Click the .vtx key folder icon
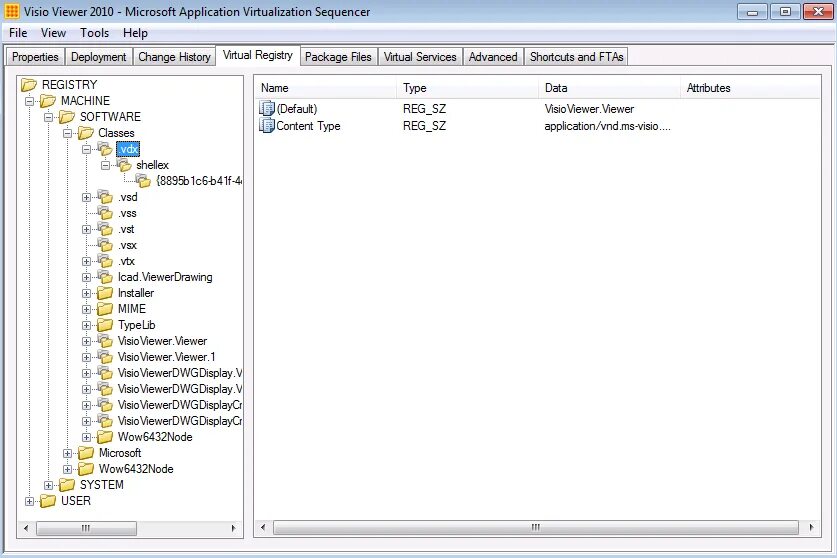The image size is (837, 558). (x=105, y=261)
